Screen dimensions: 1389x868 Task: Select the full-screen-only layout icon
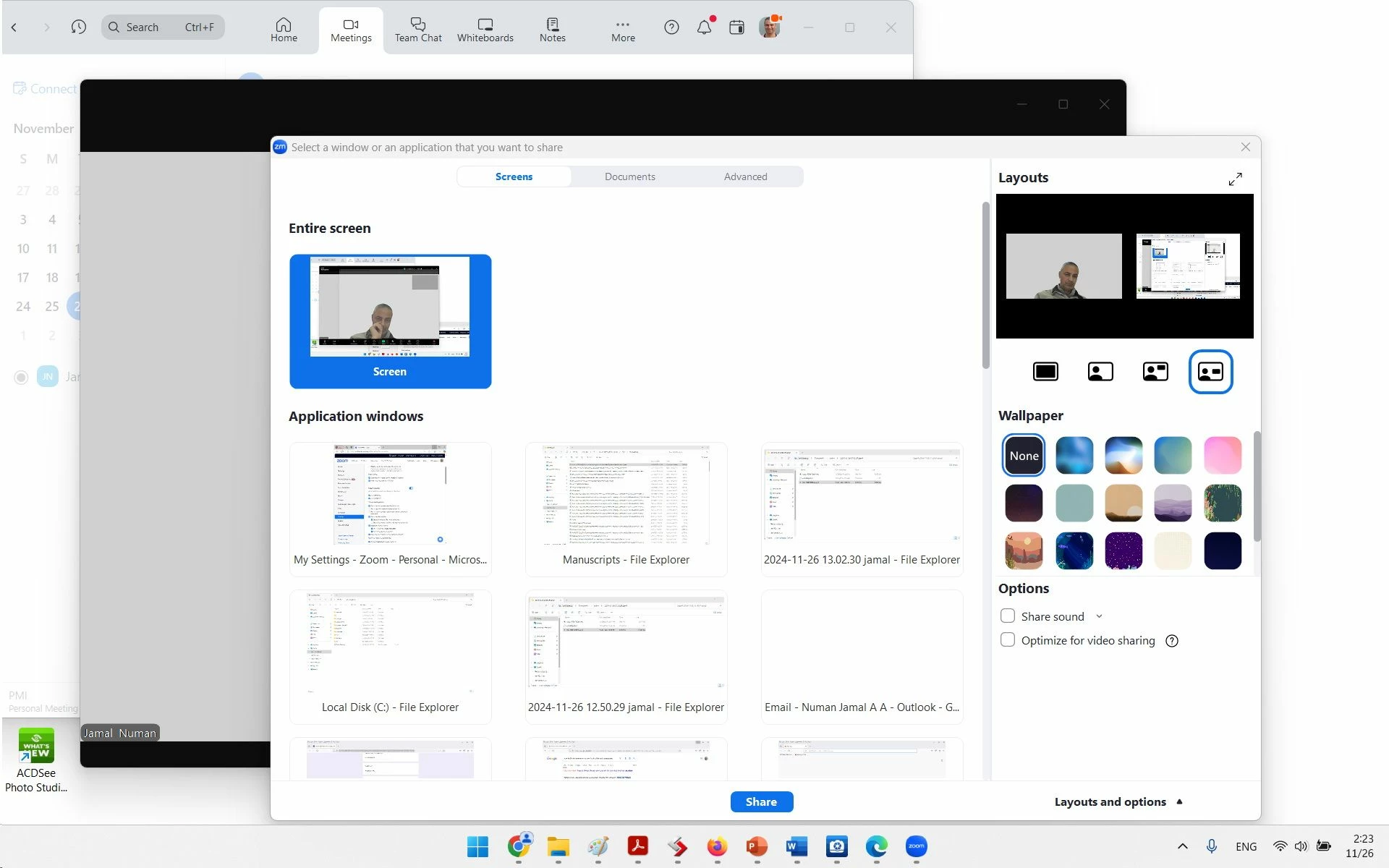point(1045,372)
